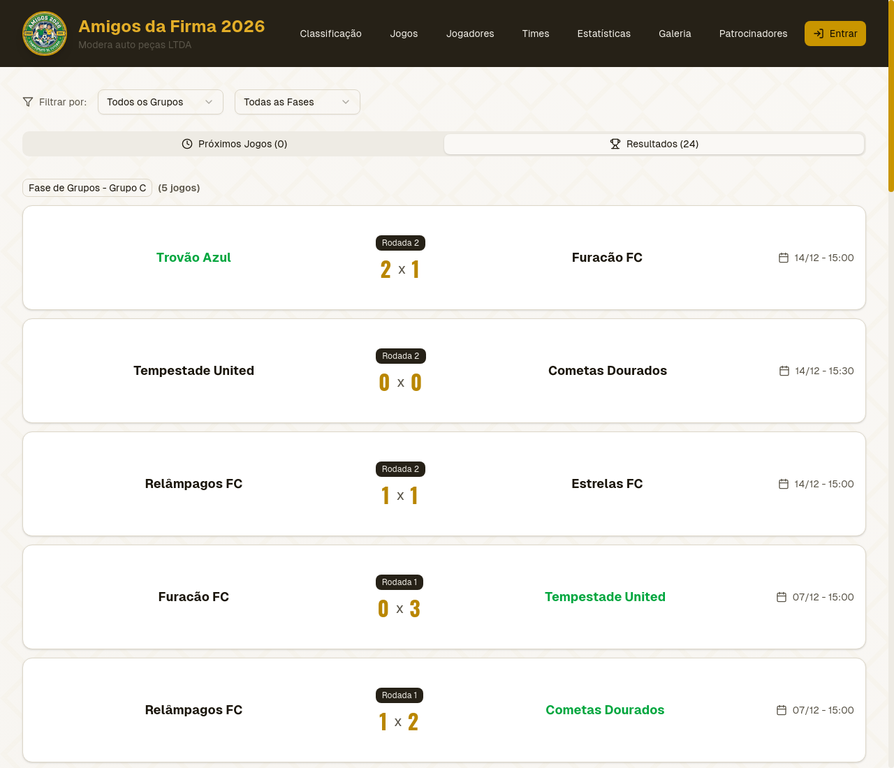The image size is (894, 768).
Task: Click the calendar icon on Relâmpagos vs Estrelas match
Action: 782,483
